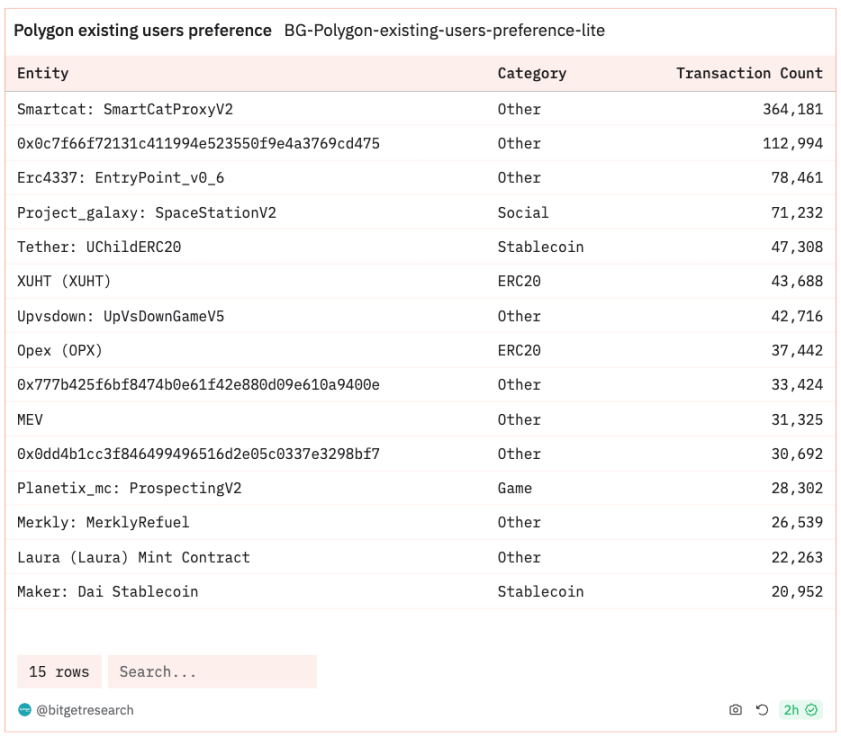Click into the Search... field
This screenshot has width=841, height=738.
pyautogui.click(x=212, y=671)
